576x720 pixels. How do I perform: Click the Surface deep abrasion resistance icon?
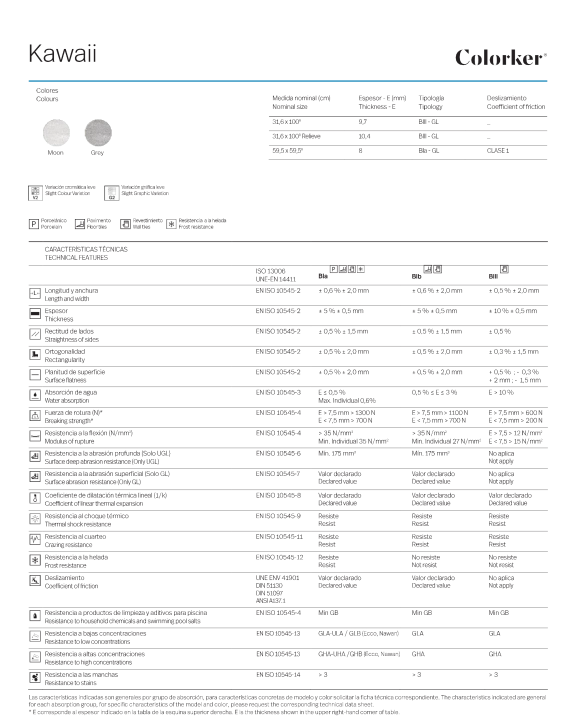[35, 456]
